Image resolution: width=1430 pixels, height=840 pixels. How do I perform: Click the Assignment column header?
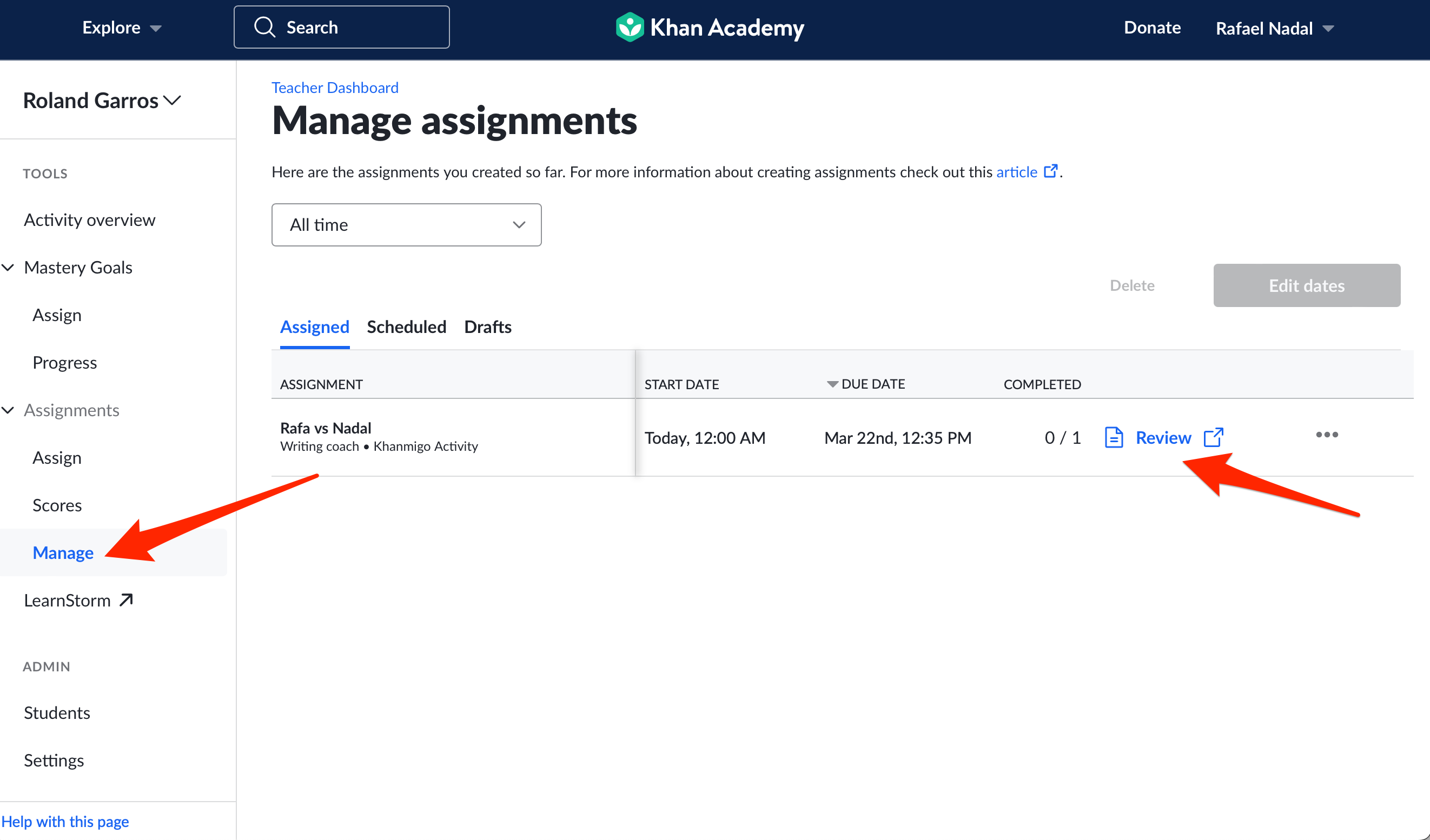[x=321, y=384]
